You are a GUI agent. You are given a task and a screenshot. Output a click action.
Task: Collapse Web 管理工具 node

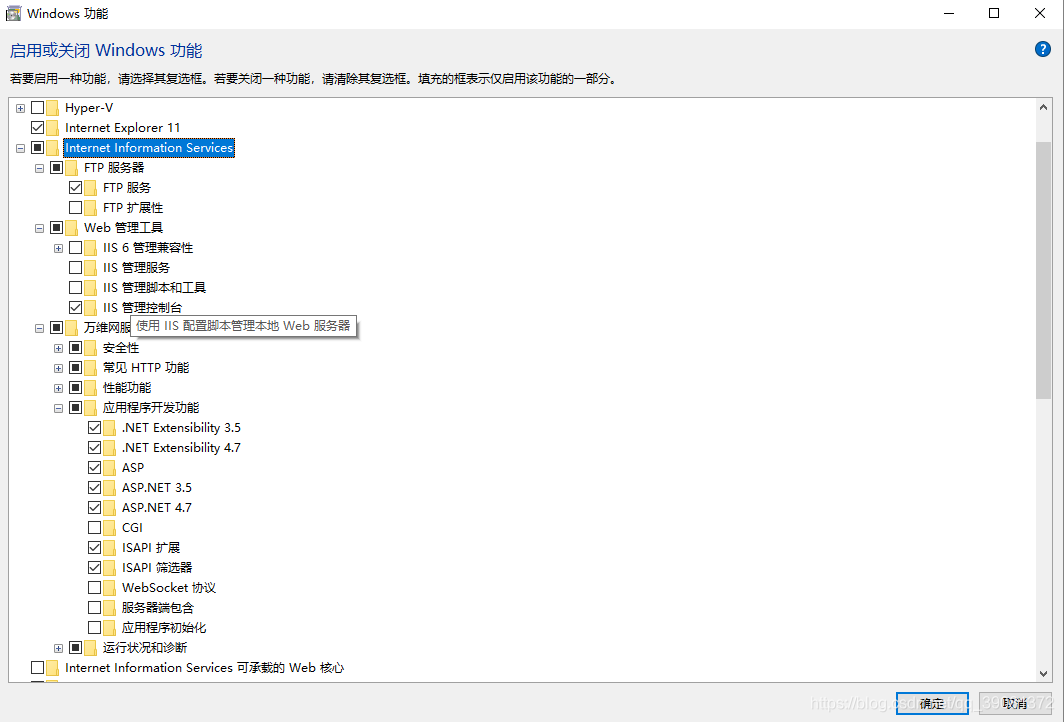[x=39, y=228]
